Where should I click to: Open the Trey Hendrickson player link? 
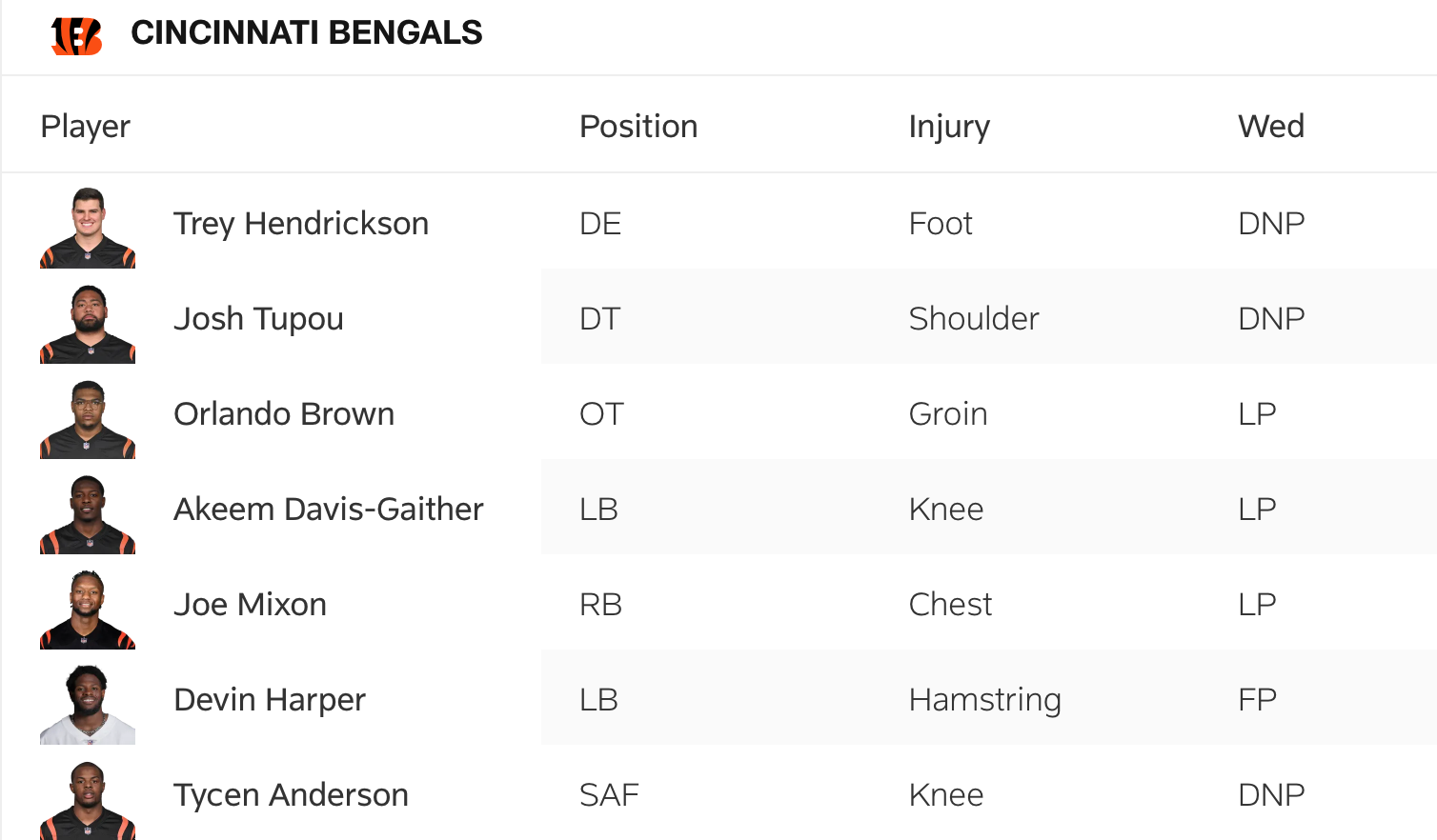(301, 224)
